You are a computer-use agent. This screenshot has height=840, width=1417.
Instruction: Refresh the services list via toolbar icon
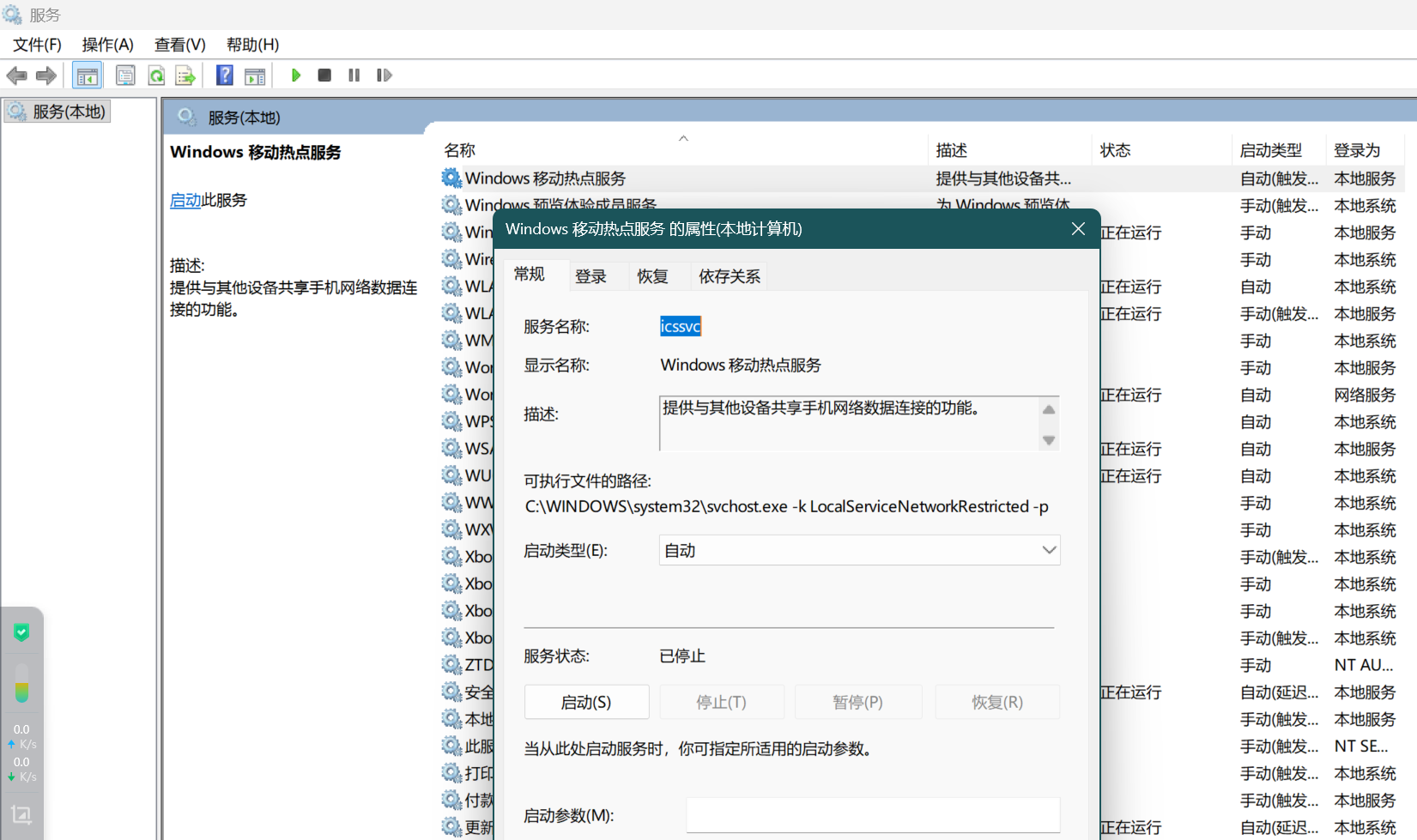point(156,76)
